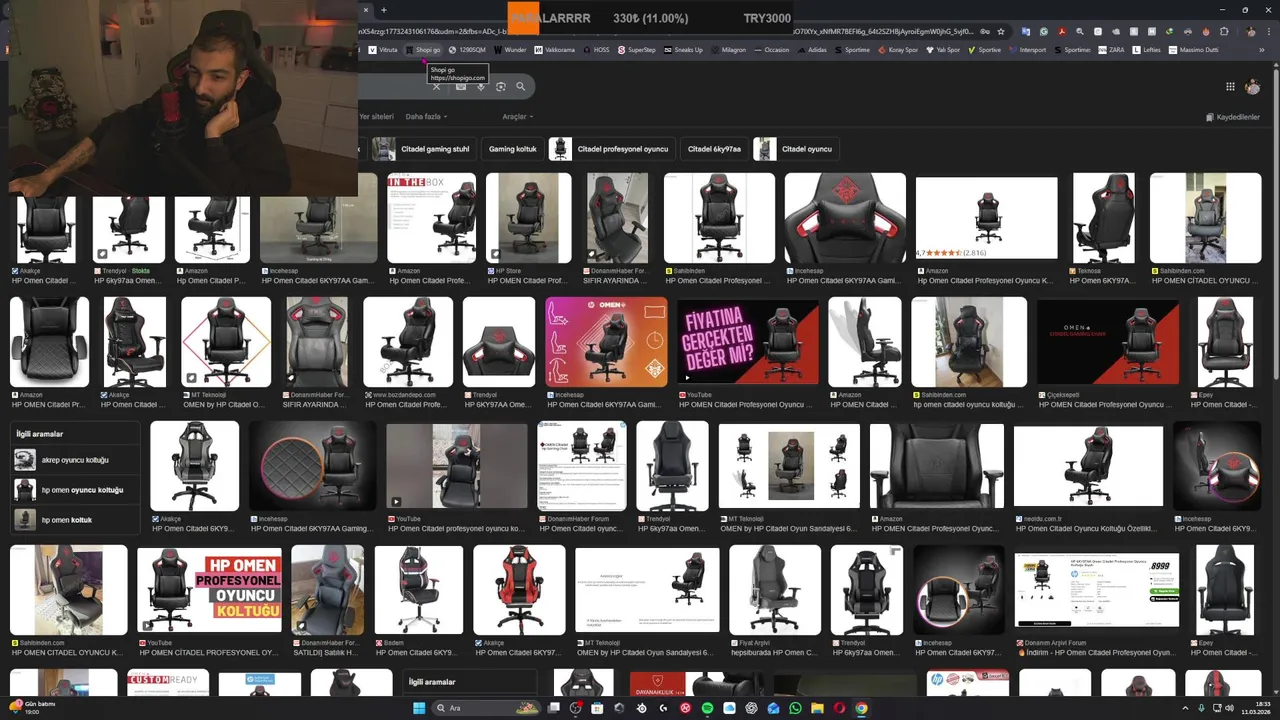Open the pink OMEN incehesap thumbnail

coord(606,342)
